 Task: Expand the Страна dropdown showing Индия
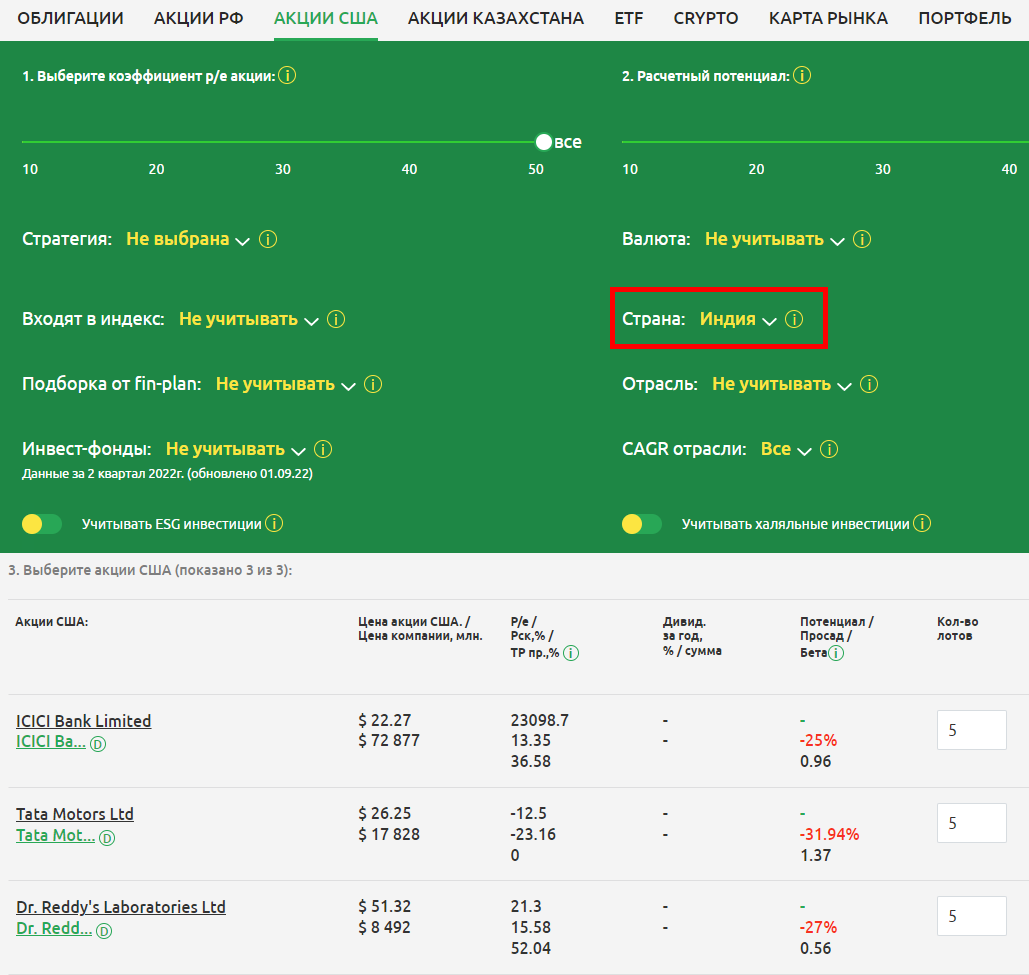[x=738, y=320]
